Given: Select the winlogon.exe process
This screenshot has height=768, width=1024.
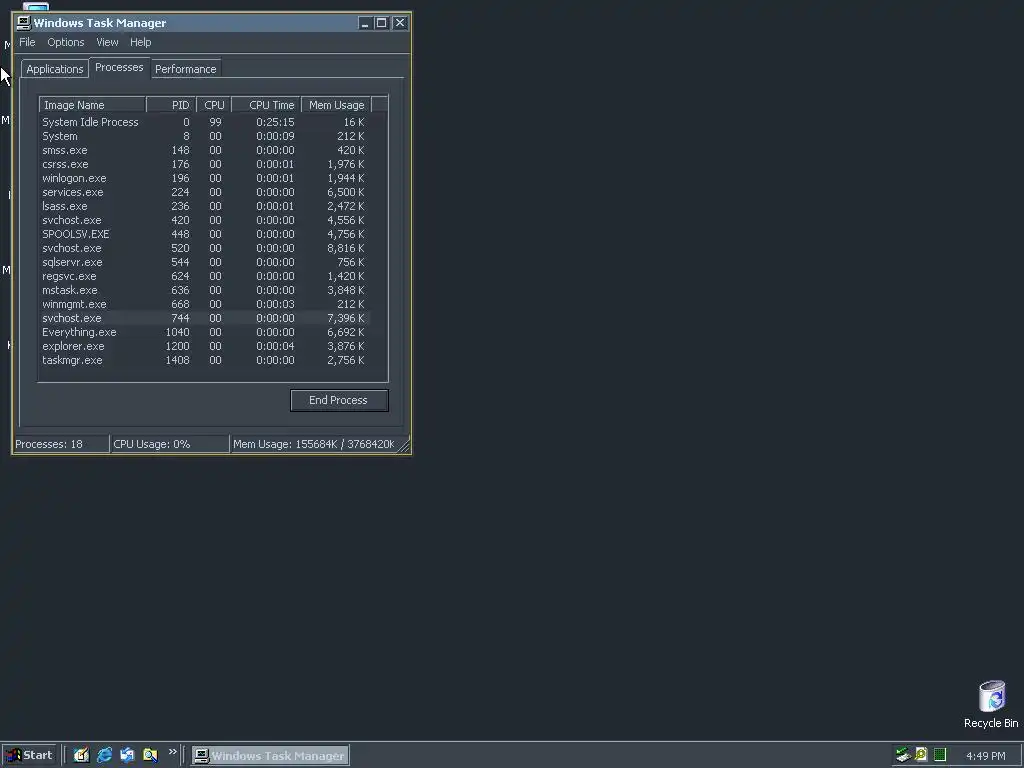Looking at the screenshot, I should point(204,178).
